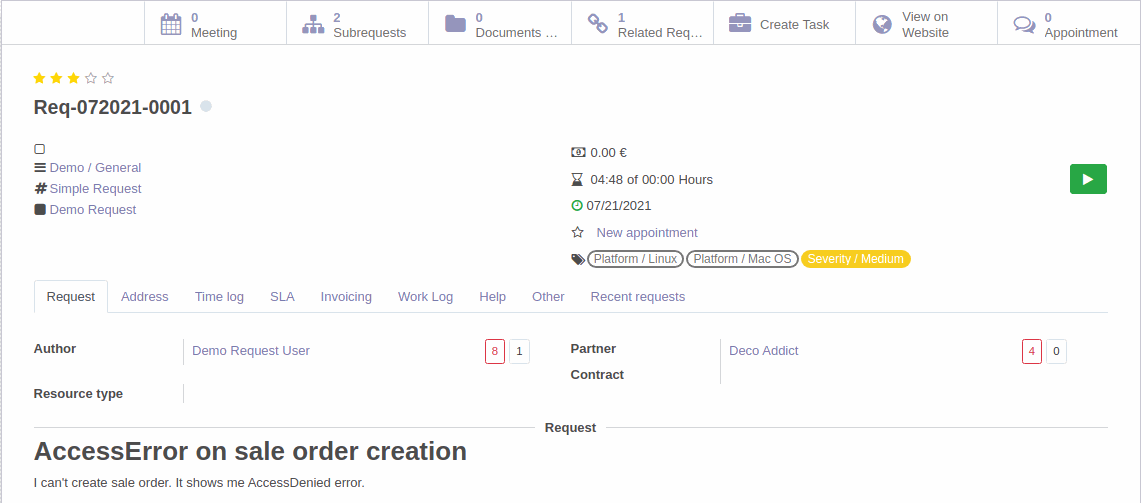The height and width of the screenshot is (503, 1141).
Task: Click the AccessError on sale order creation heading
Action: 250,451
